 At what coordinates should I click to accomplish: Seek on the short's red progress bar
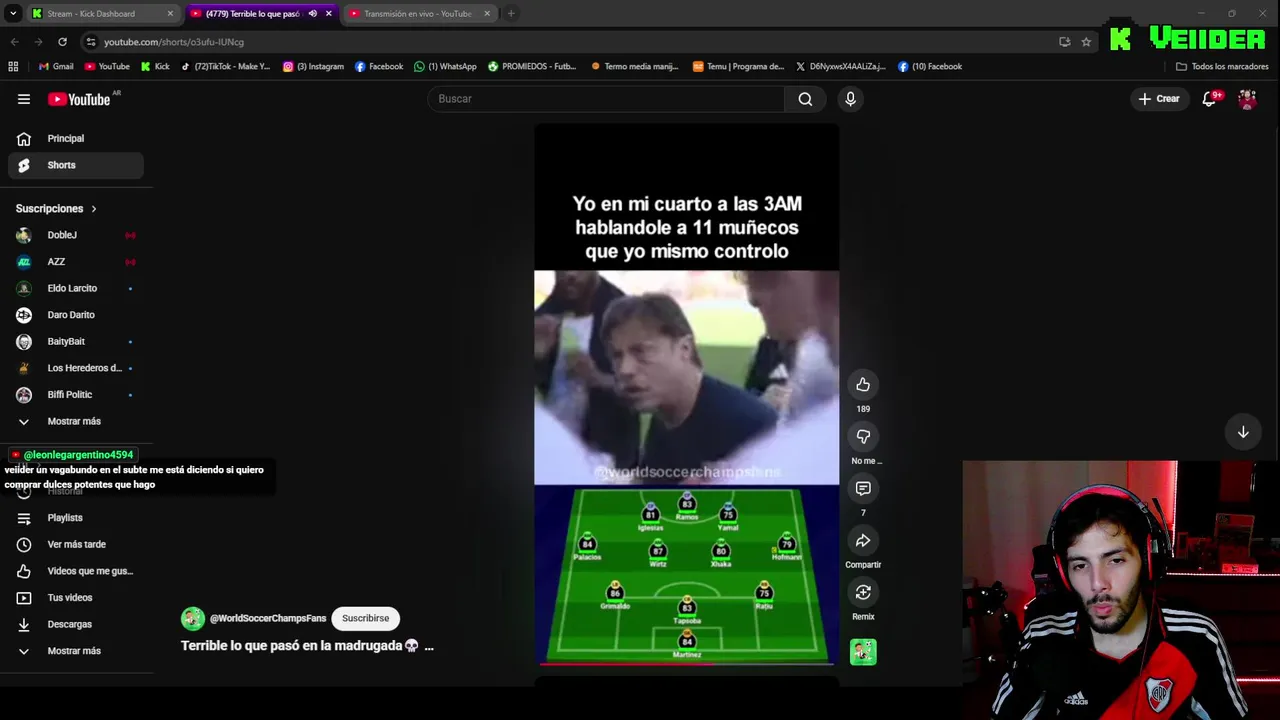pyautogui.click(x=686, y=663)
